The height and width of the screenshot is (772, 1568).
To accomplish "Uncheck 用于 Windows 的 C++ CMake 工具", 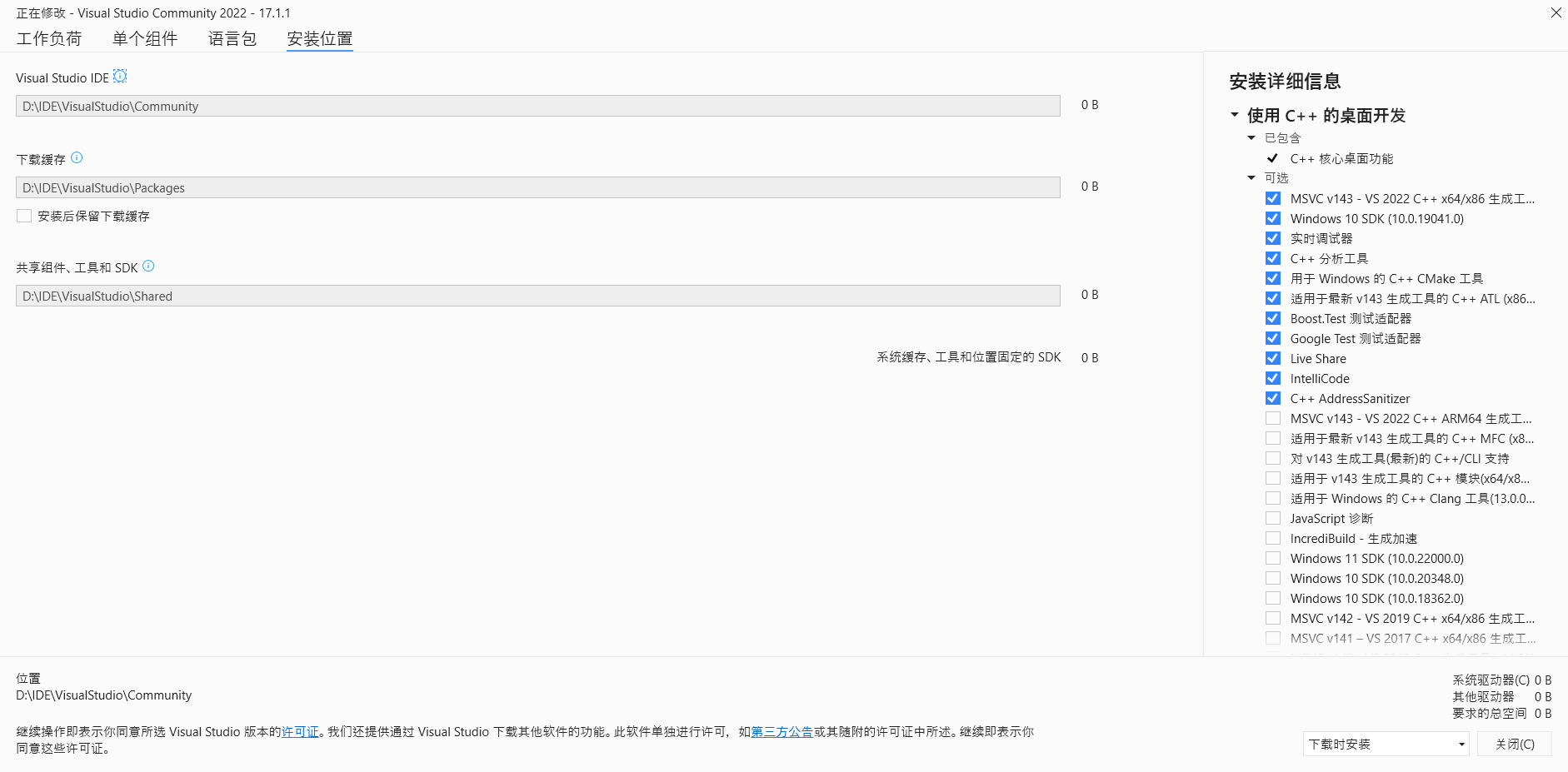I will tap(1273, 278).
